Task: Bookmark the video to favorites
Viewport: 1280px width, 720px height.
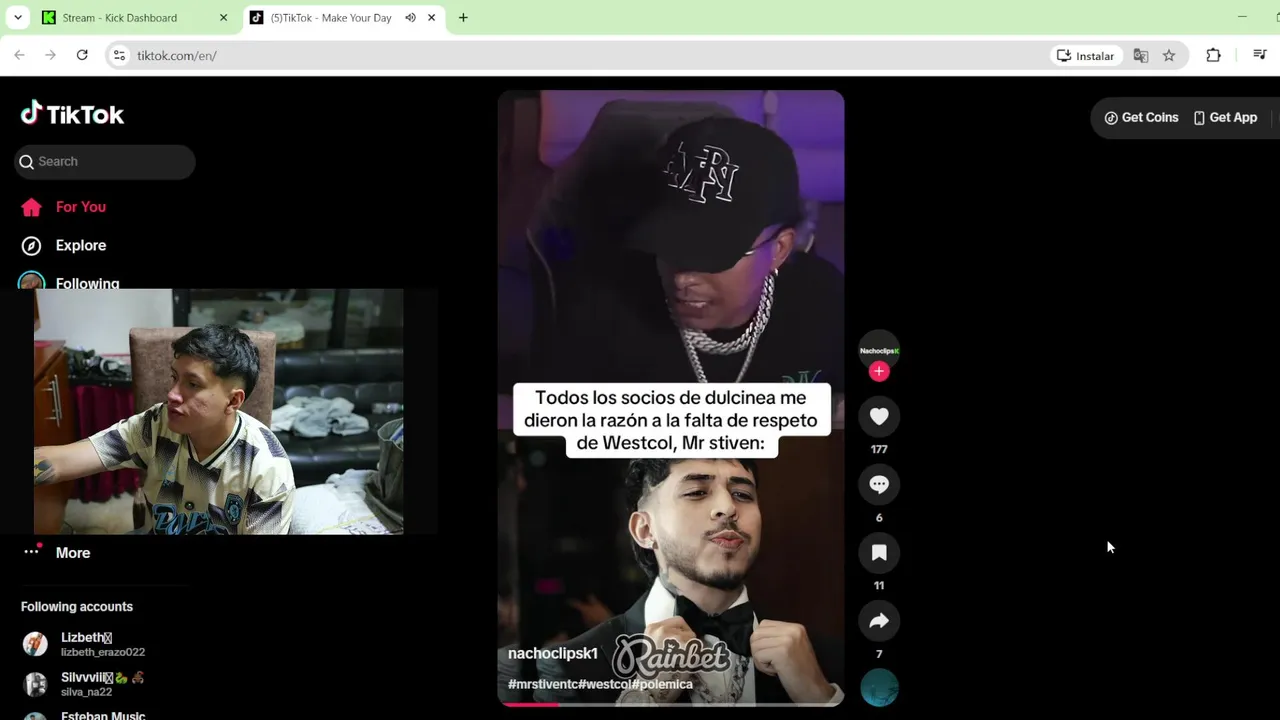Action: pyautogui.click(x=879, y=552)
